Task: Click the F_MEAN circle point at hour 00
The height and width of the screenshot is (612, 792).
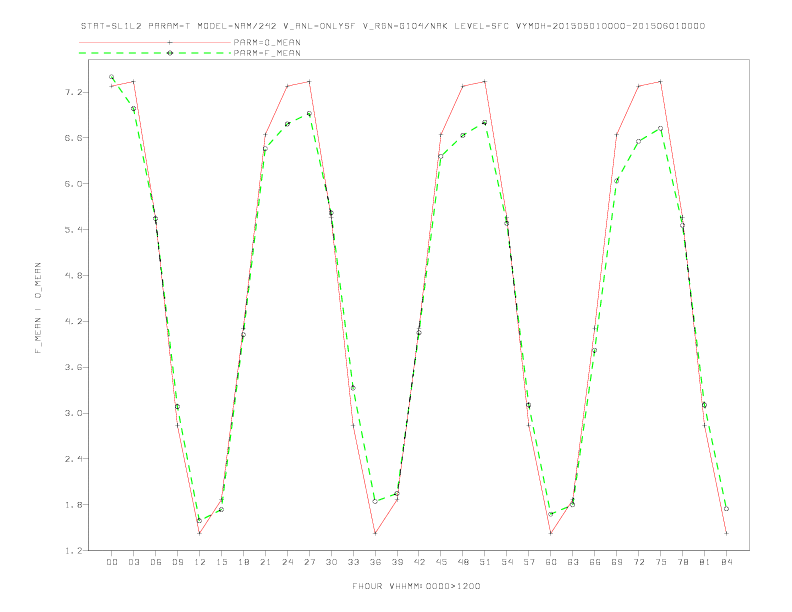Action: pos(111,77)
